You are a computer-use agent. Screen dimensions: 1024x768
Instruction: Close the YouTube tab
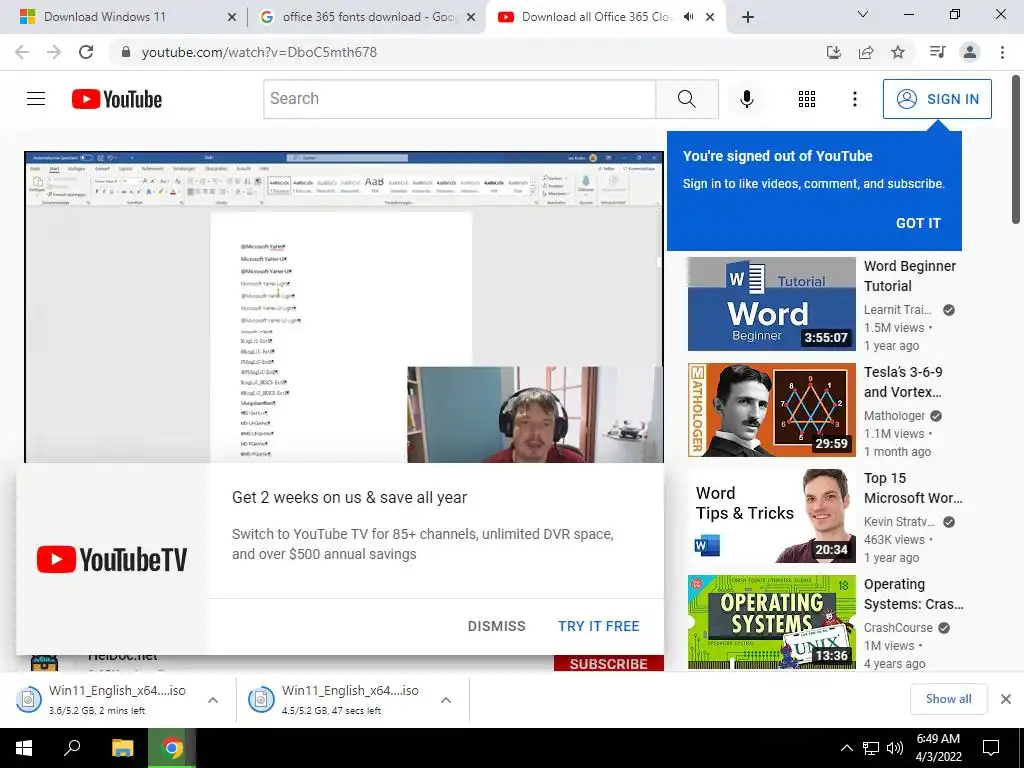coord(710,17)
